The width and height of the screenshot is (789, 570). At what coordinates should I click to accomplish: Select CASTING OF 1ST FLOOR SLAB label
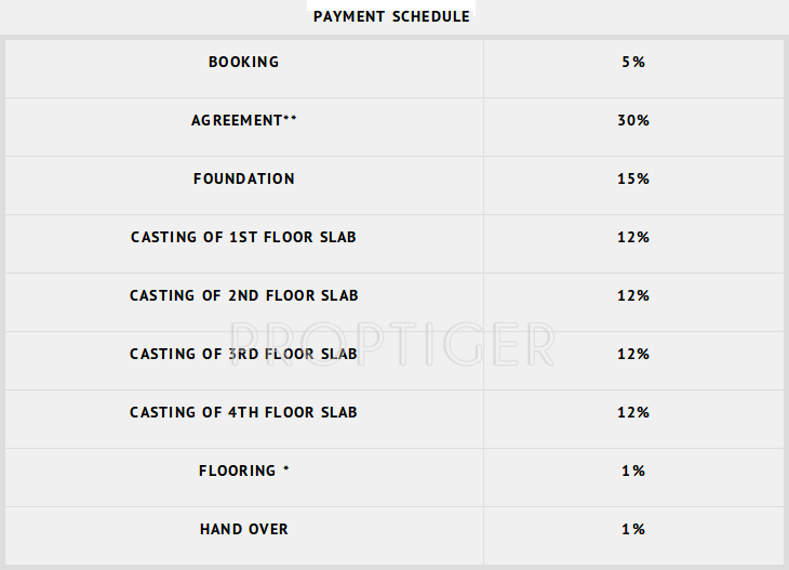click(244, 237)
